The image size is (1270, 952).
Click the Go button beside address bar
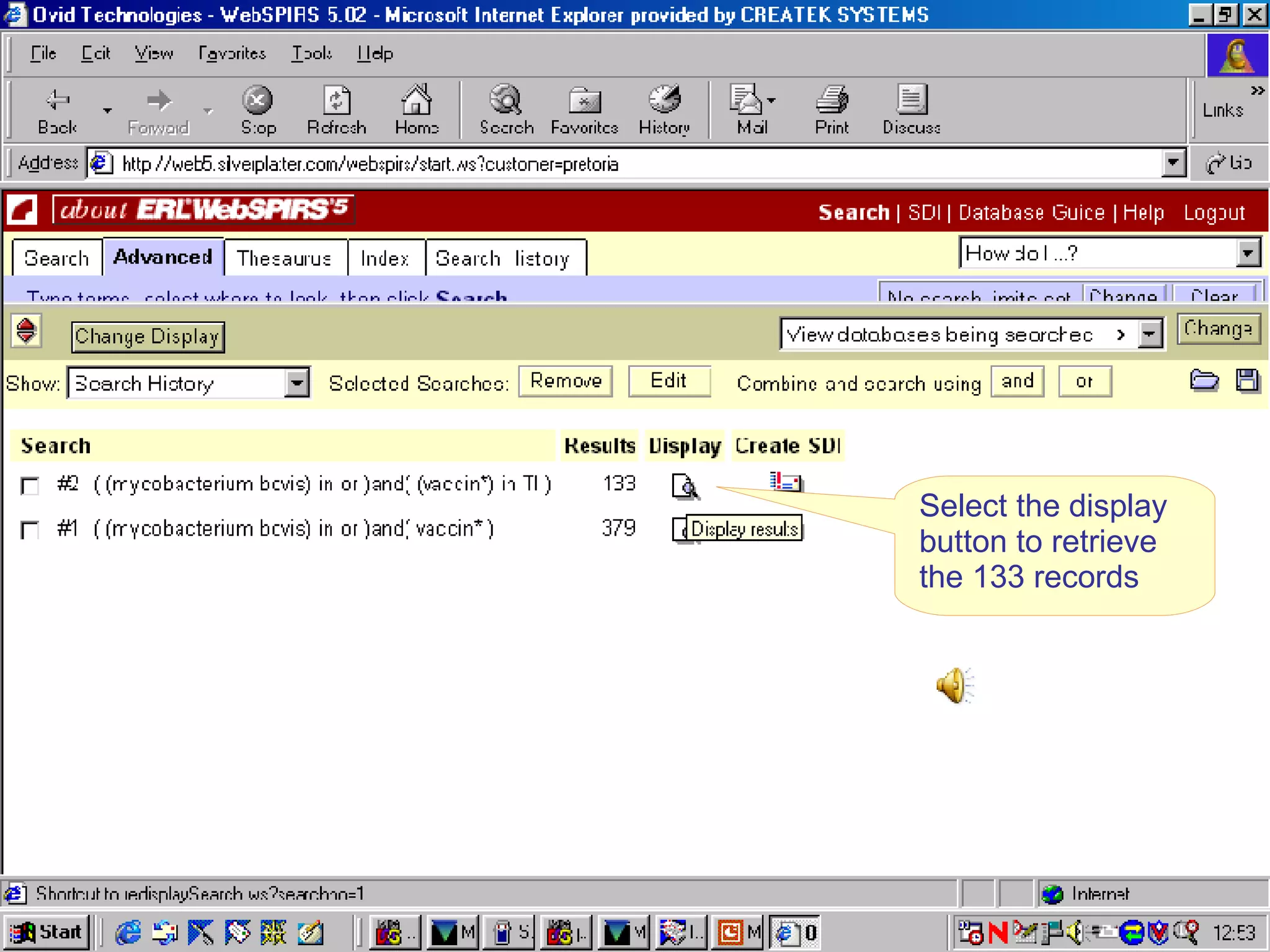coord(1228,163)
